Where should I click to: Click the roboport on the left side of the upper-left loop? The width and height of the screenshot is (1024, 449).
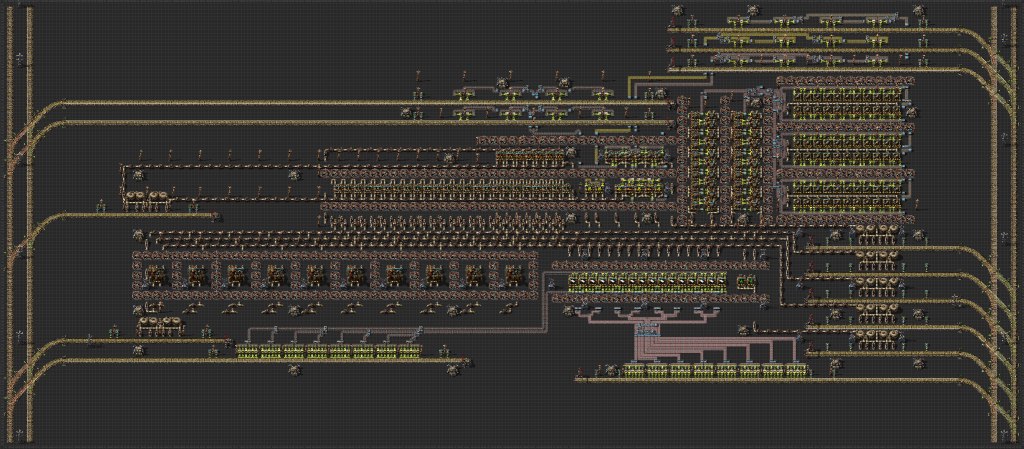[138, 175]
